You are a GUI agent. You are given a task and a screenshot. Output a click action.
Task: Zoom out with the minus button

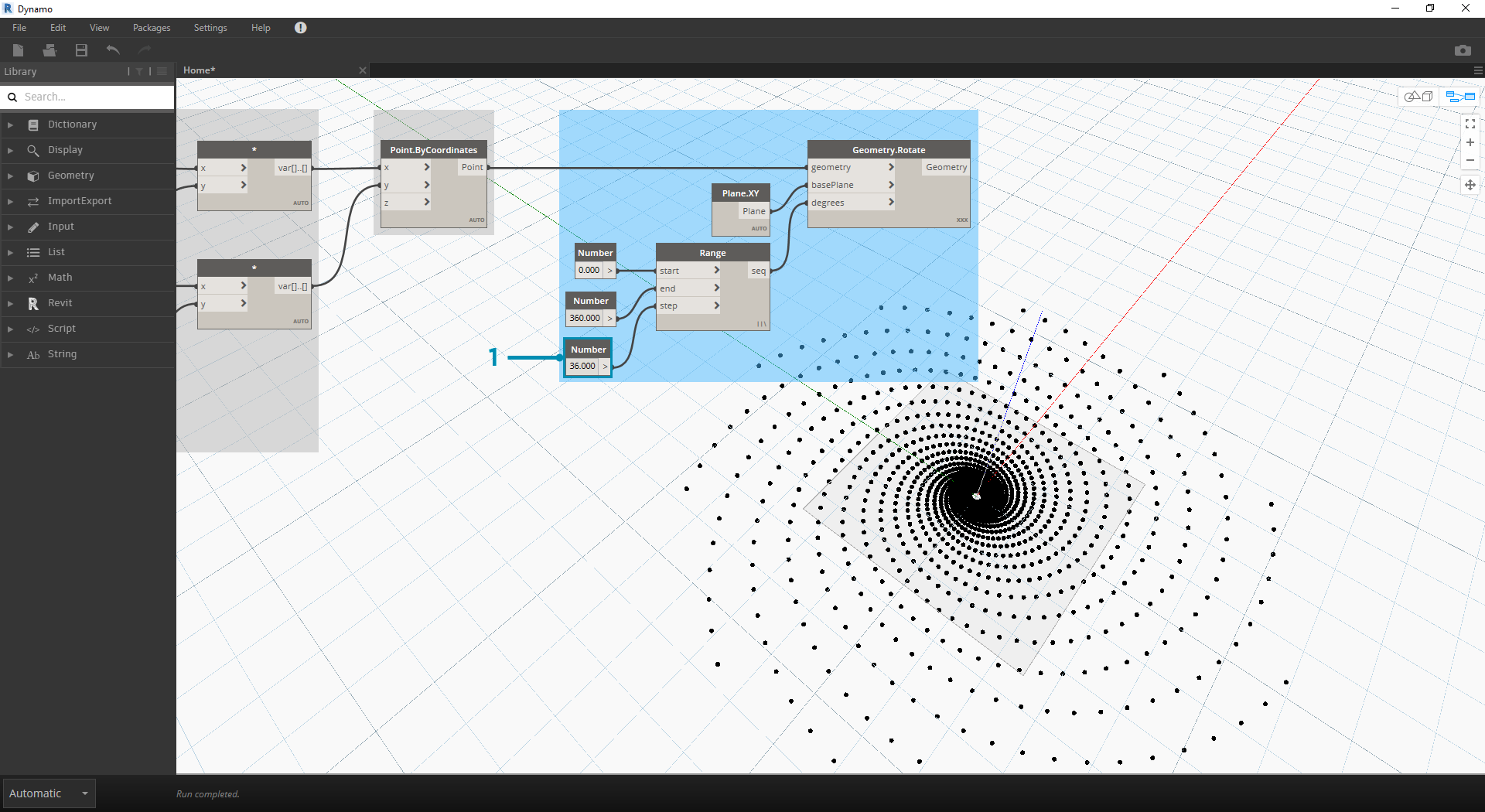point(1470,160)
